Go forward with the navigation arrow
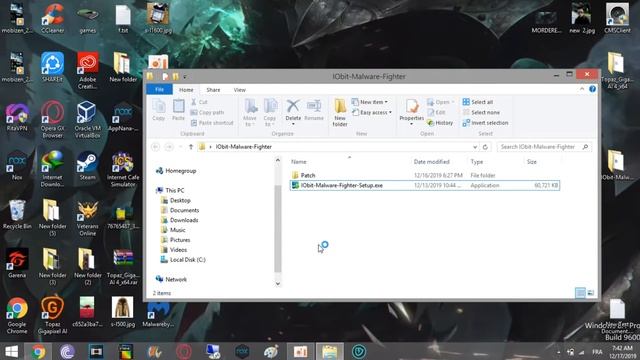The image size is (640, 360). point(169,147)
